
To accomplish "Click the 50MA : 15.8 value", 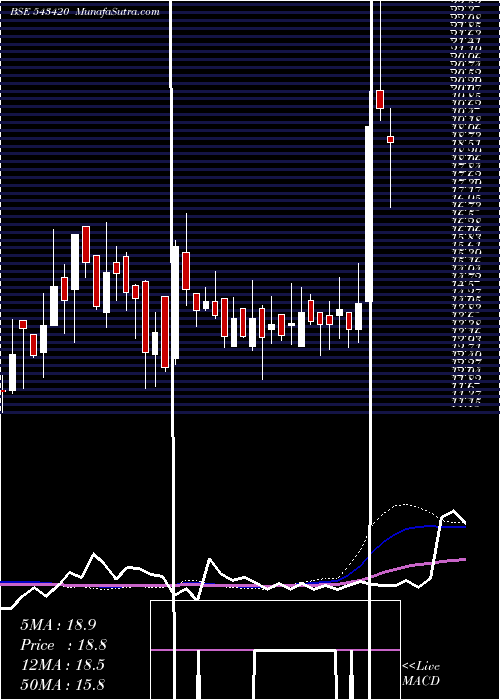I will tap(62, 684).
